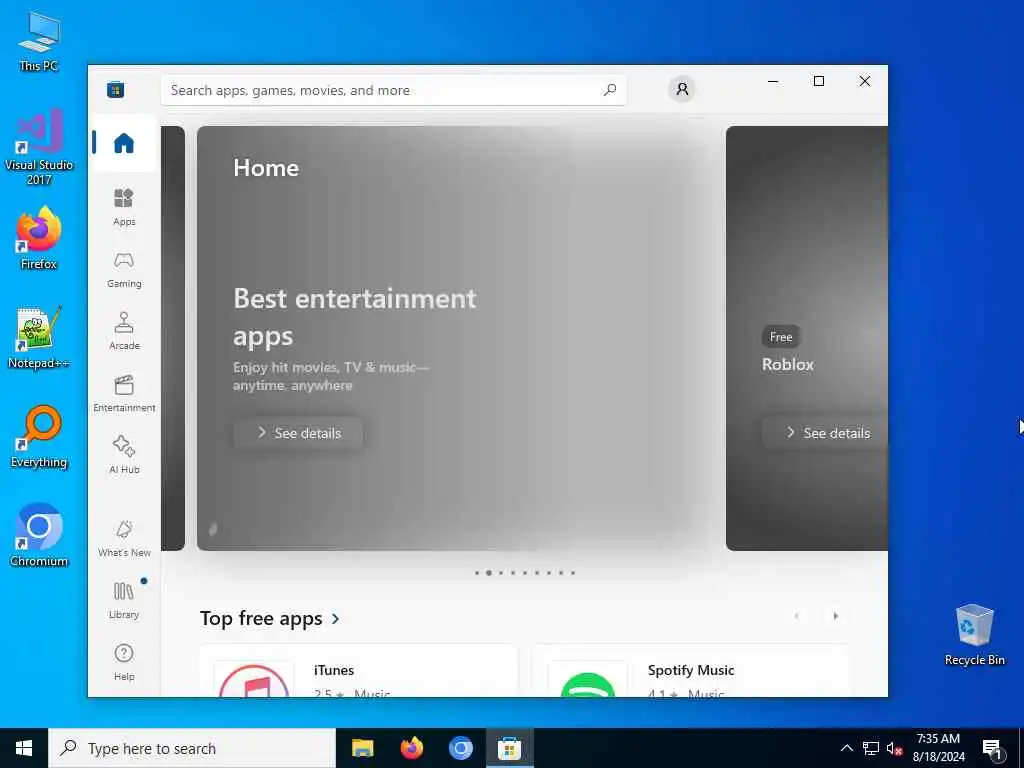Screen dimensions: 1024x768
Task: Open the user account profile icon
Action: point(682,89)
